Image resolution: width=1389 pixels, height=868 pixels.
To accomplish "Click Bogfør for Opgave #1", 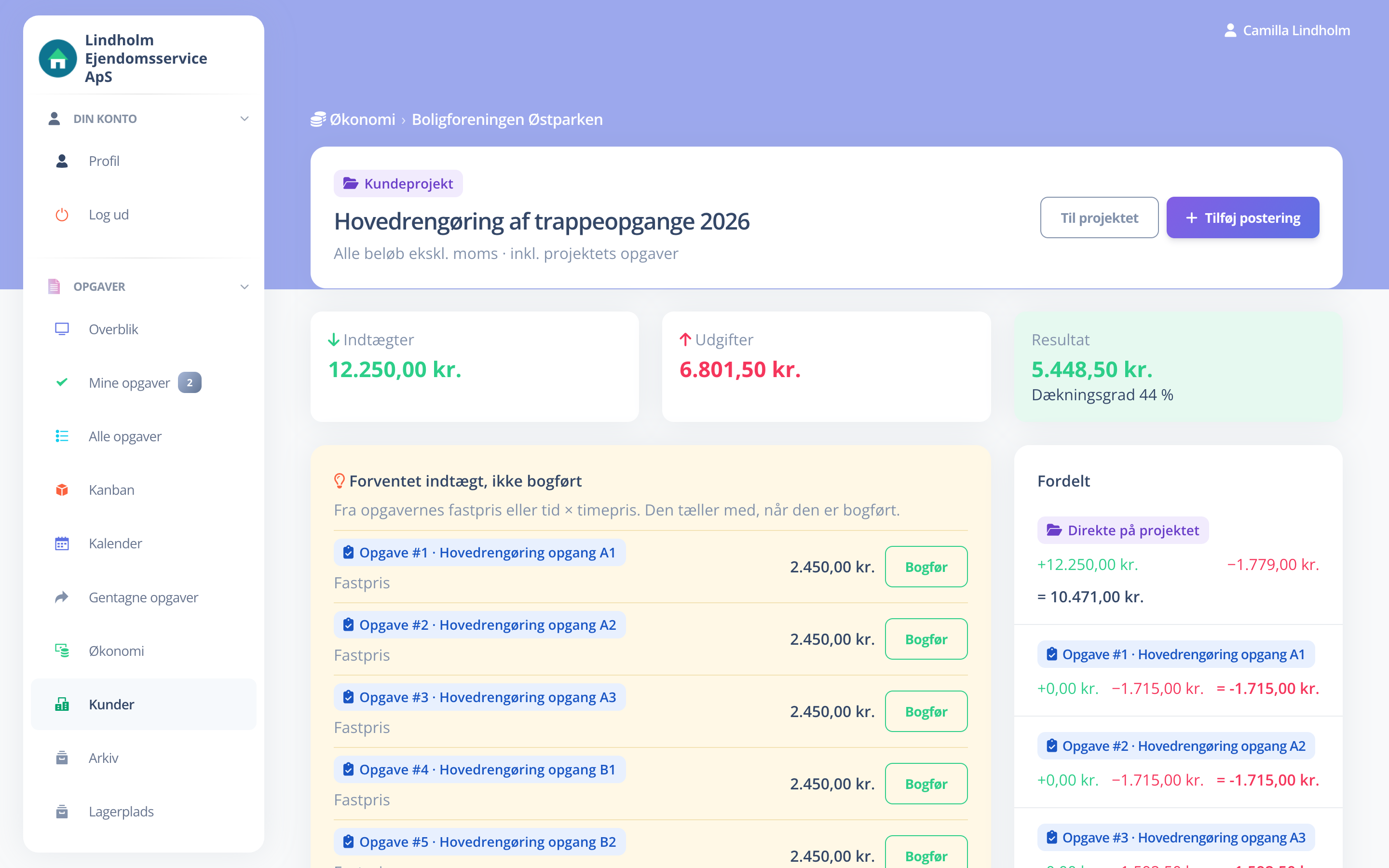I will [926, 567].
